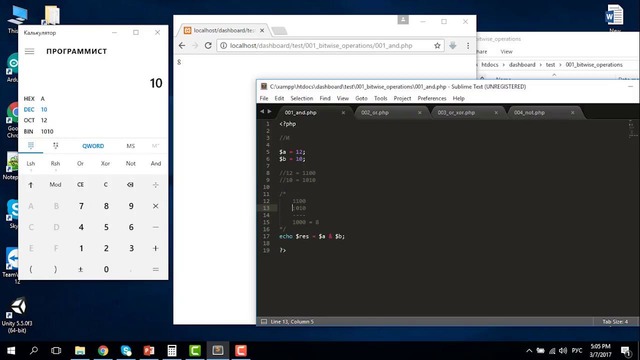Reload the localhost page in Chrome
Image resolution: width=640 pixels, height=360 pixels.
[208, 46]
